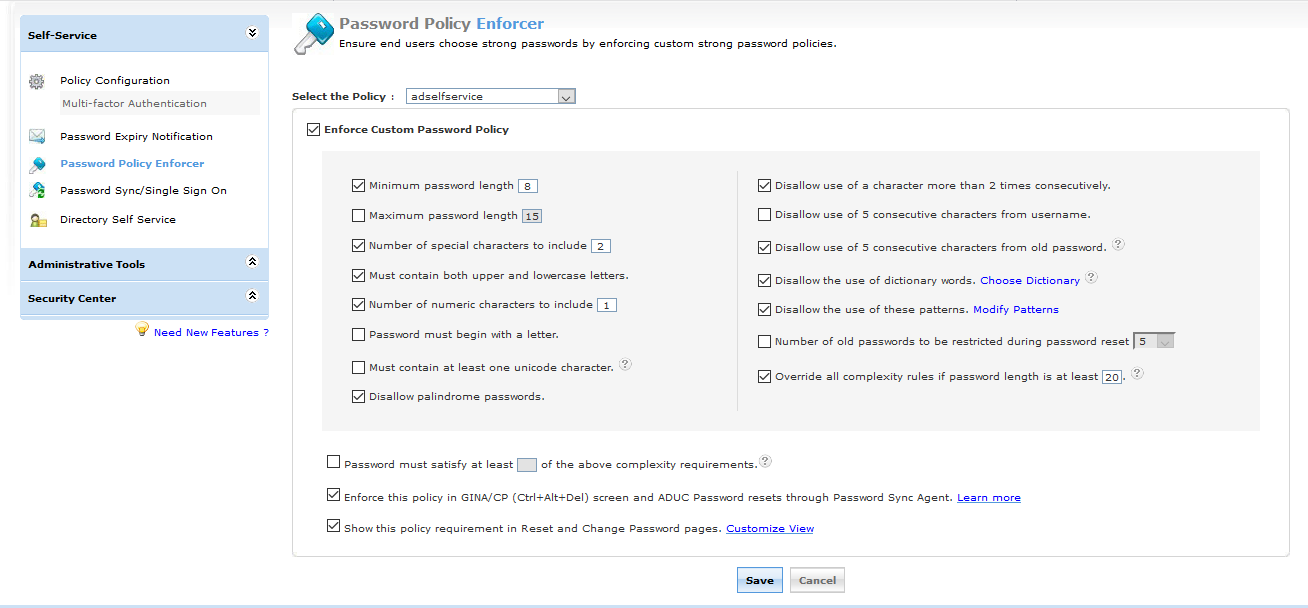Click the Policy Configuration gear icon
This screenshot has width=1308, height=608.
click(37, 81)
